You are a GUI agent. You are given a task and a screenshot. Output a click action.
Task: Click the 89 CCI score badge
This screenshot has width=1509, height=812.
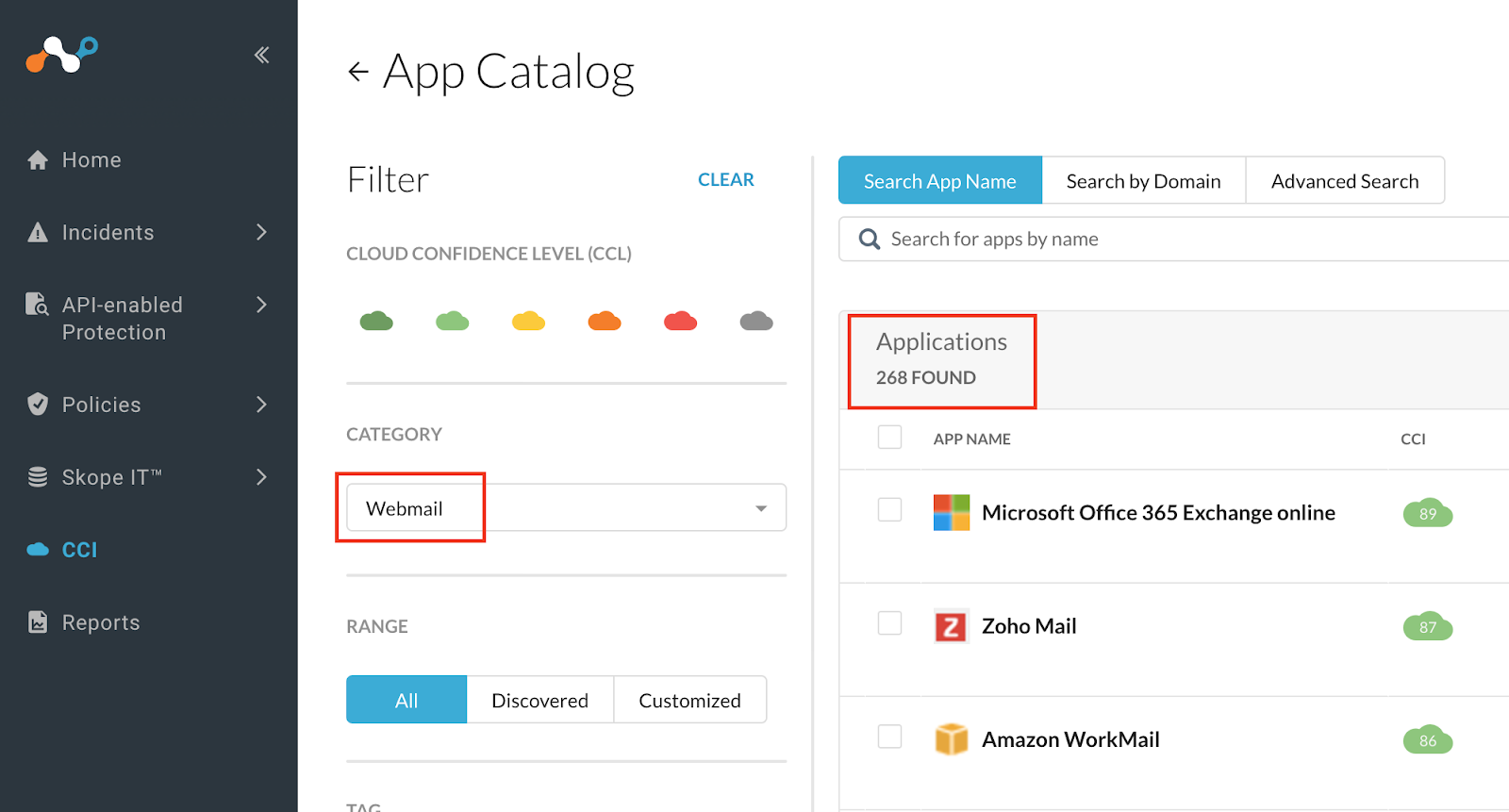1428,513
